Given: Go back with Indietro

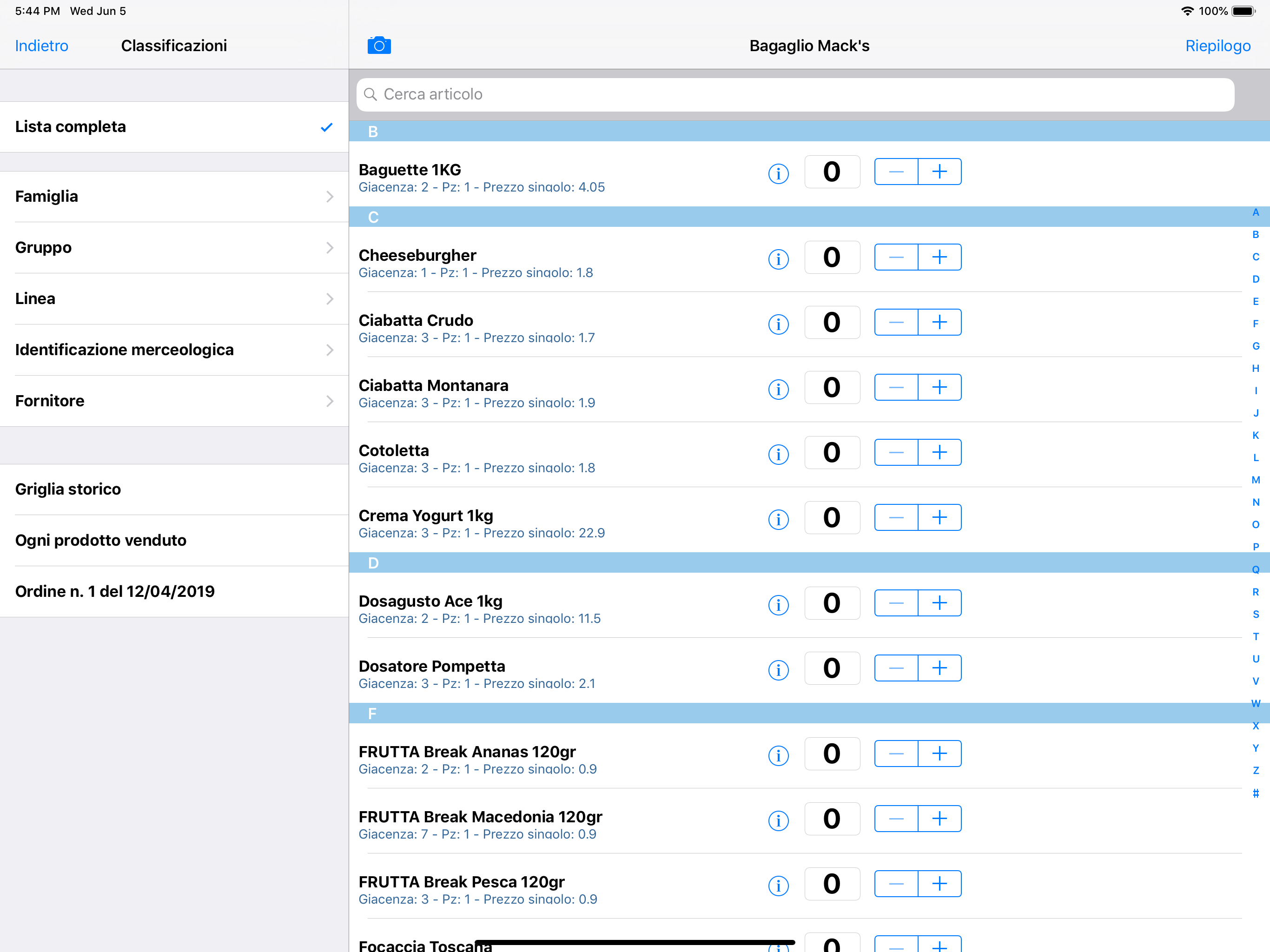Looking at the screenshot, I should [41, 46].
